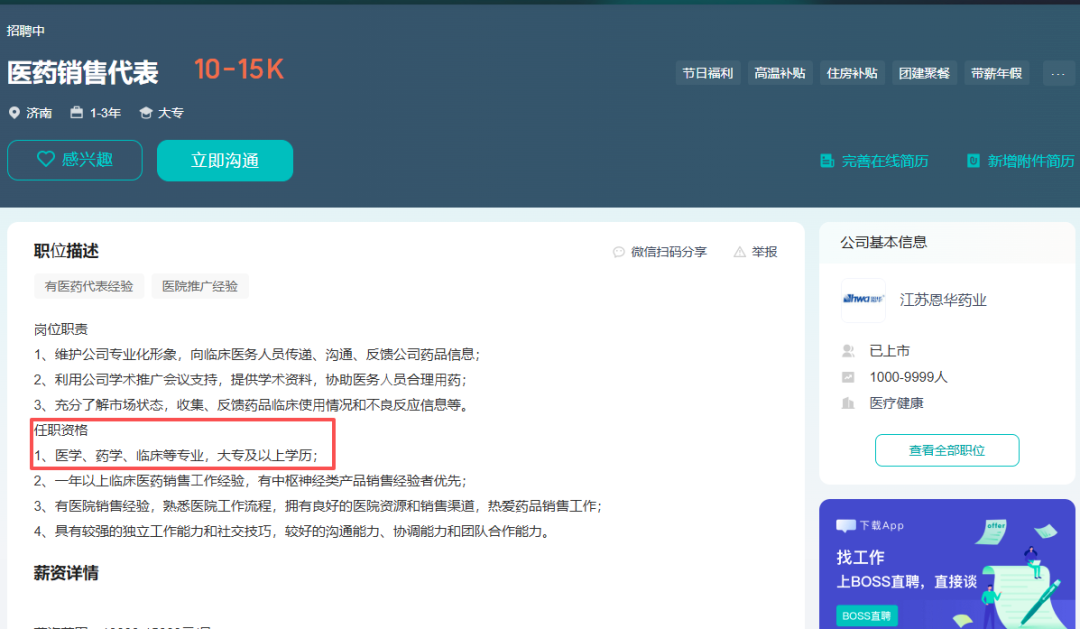This screenshot has height=629, width=1080.
Task: Click the 岗位职责 subheading
Action: point(61,329)
